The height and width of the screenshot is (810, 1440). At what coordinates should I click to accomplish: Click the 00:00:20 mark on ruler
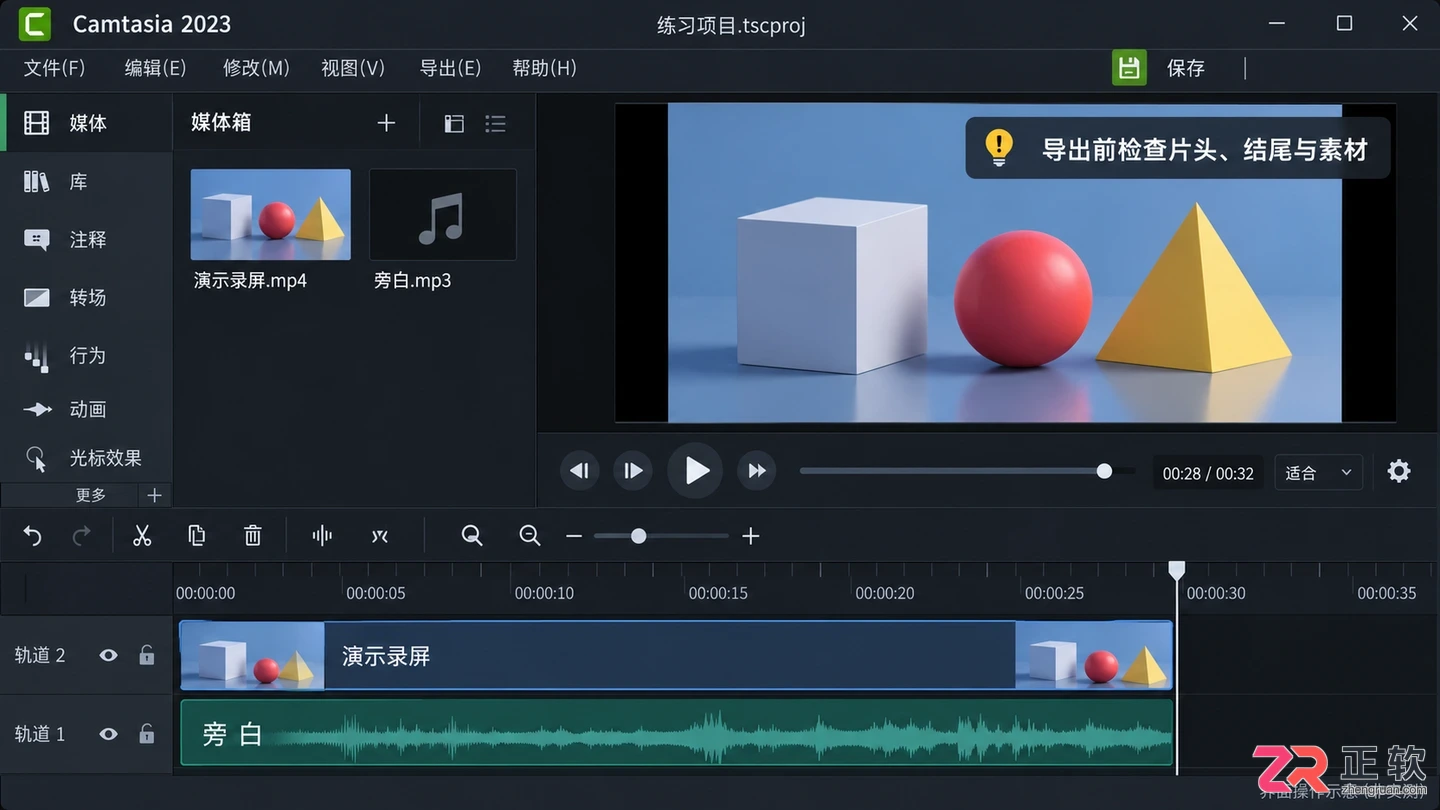885,593
